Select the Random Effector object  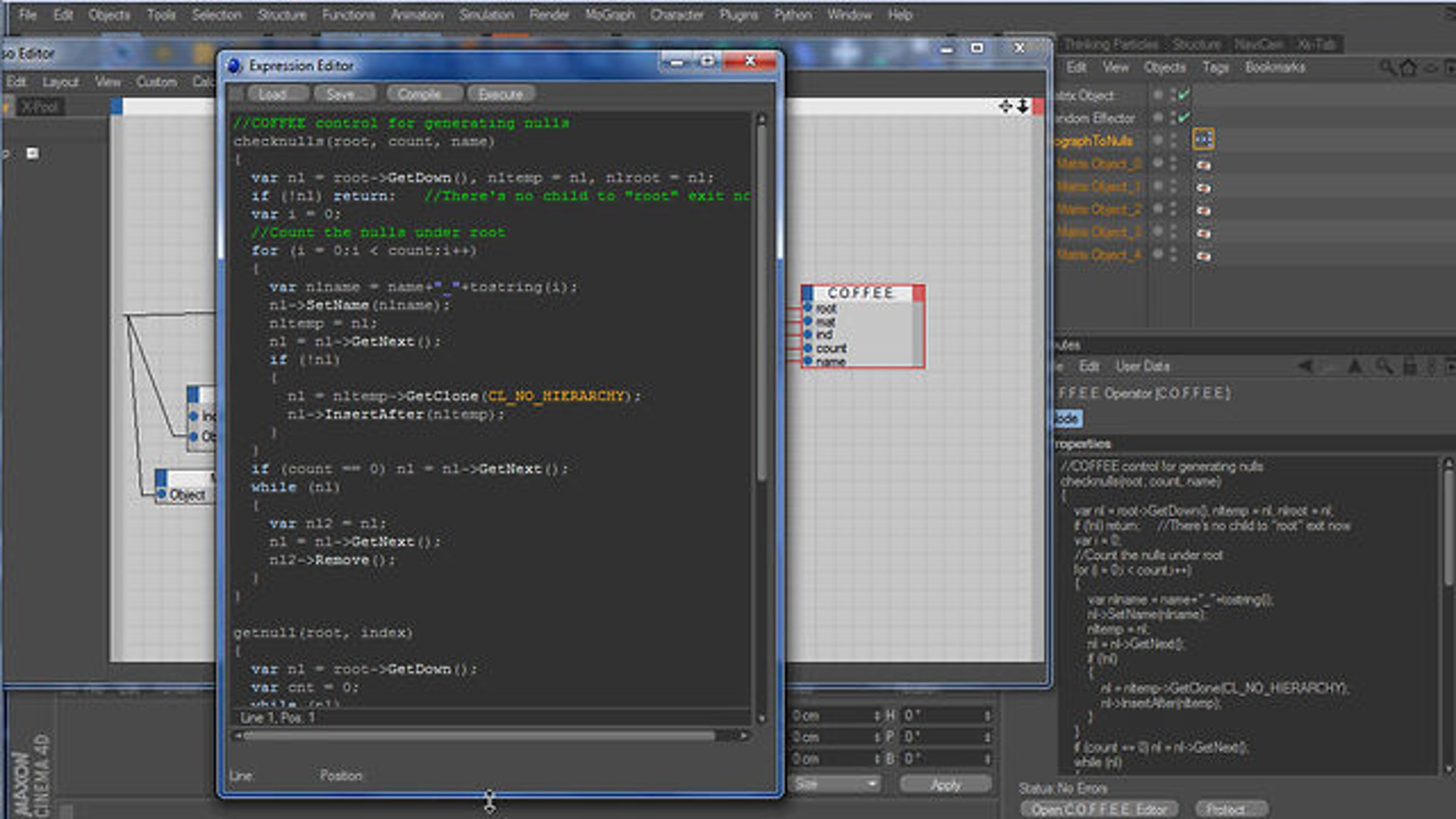[x=1095, y=118]
